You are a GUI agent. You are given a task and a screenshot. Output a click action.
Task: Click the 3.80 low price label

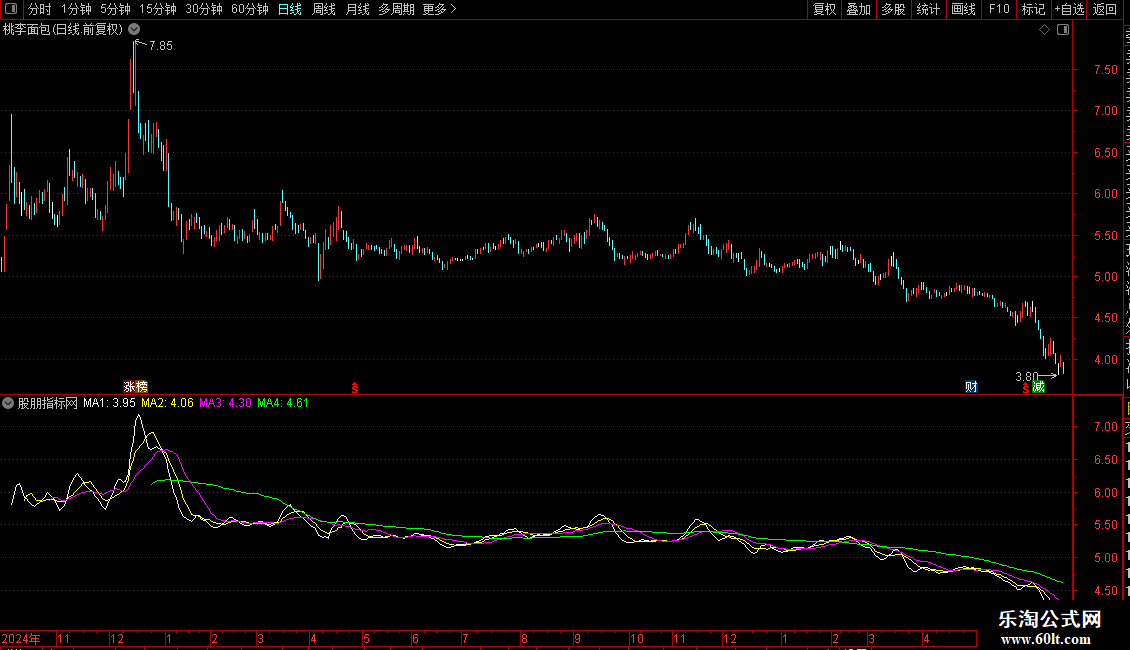pyautogui.click(x=1027, y=376)
